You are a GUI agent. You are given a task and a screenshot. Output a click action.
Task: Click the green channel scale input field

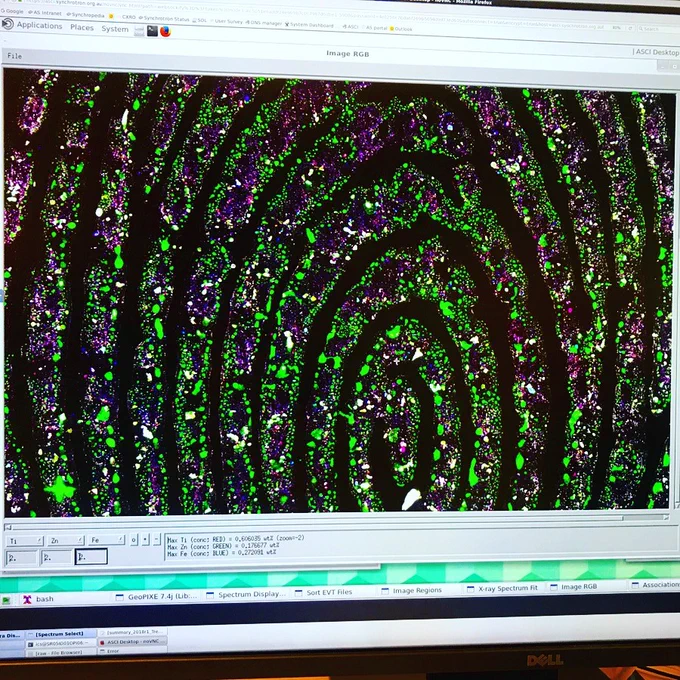click(x=56, y=557)
